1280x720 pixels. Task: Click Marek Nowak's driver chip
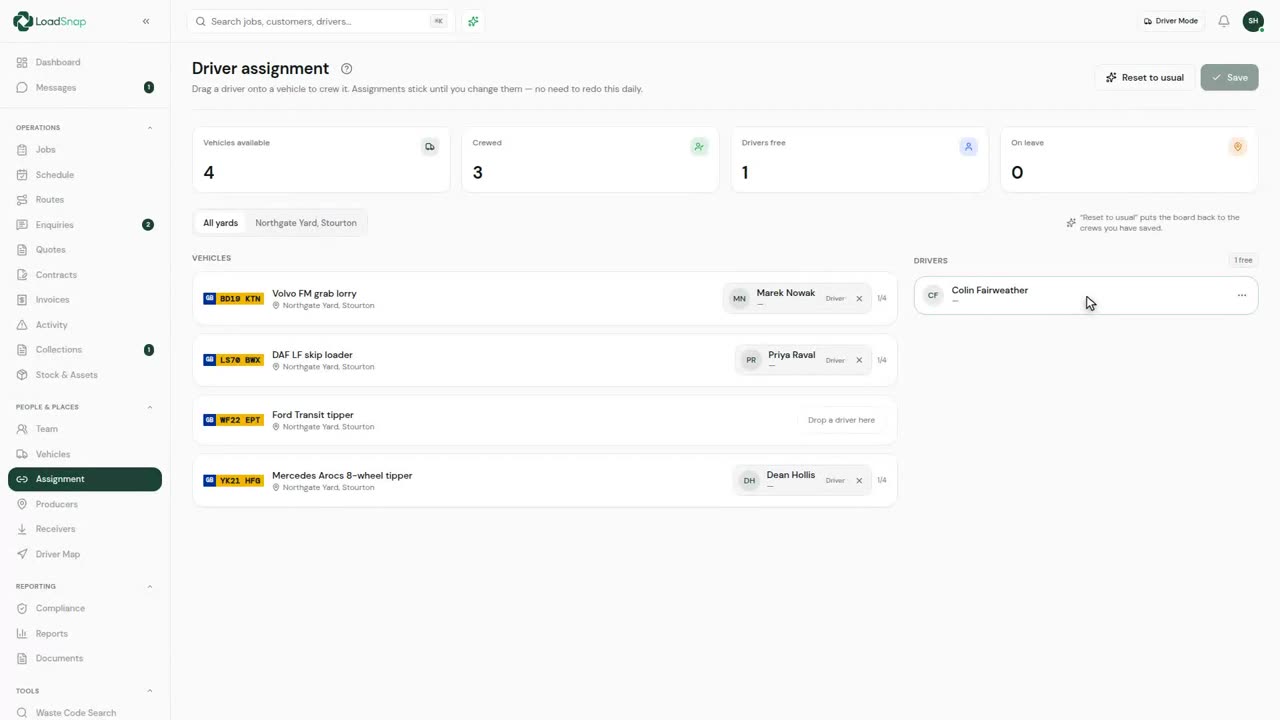click(797, 298)
